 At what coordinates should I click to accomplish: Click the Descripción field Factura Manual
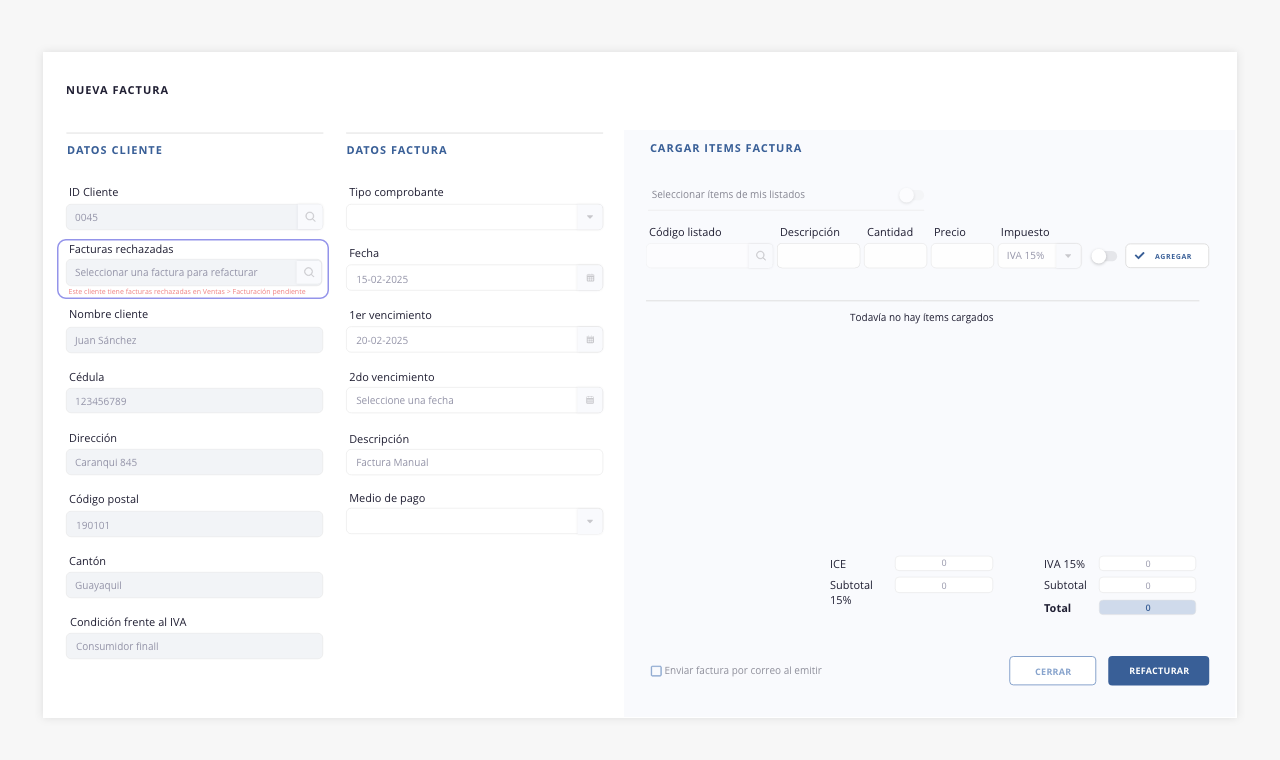coord(475,462)
